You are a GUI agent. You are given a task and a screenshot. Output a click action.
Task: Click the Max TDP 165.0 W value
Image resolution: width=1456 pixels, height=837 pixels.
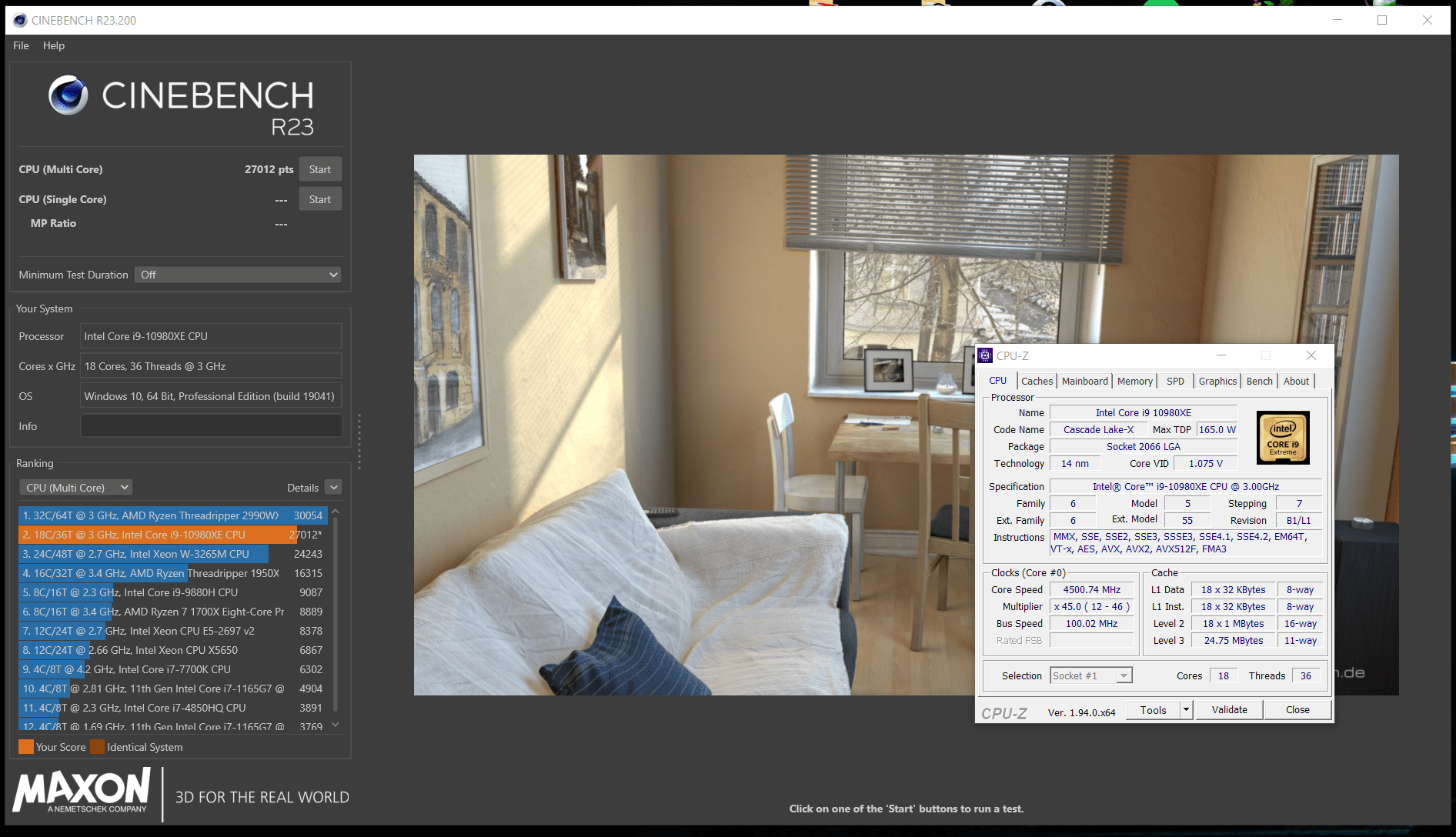click(x=1217, y=430)
